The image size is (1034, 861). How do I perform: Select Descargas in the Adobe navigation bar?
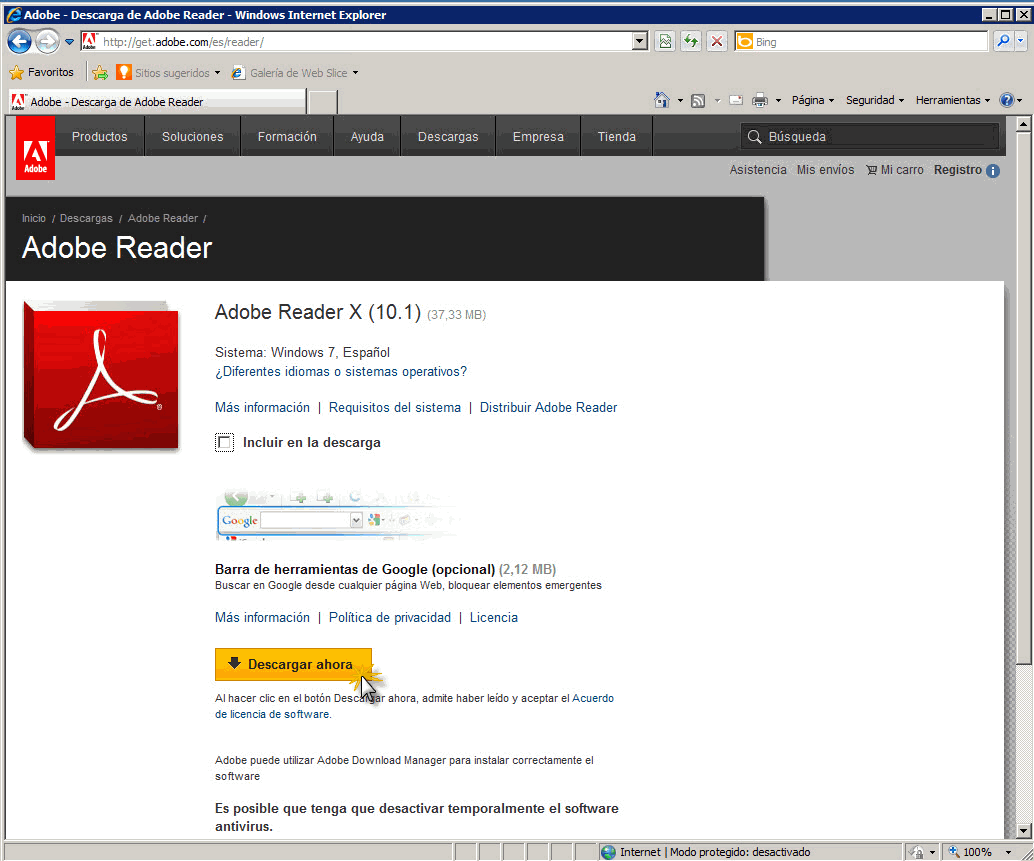448,136
